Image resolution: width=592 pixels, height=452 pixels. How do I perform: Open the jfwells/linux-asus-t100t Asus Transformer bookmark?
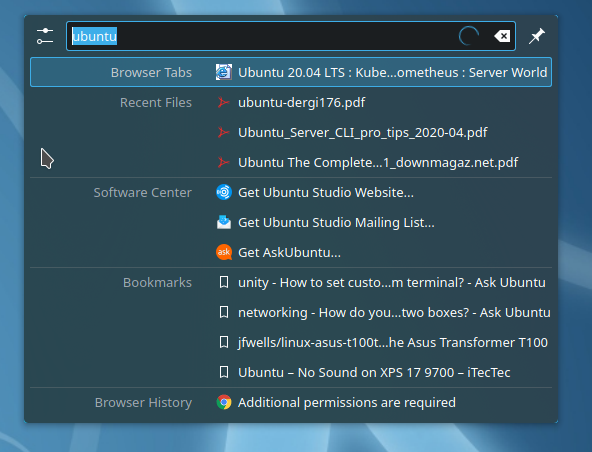pos(393,342)
